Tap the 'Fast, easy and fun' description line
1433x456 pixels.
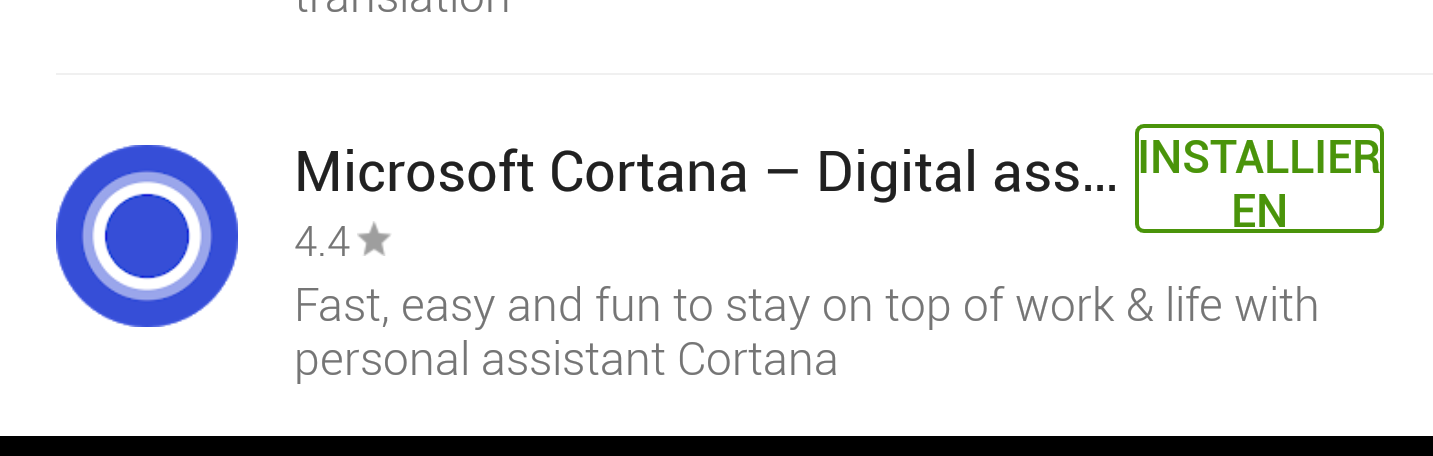(805, 305)
